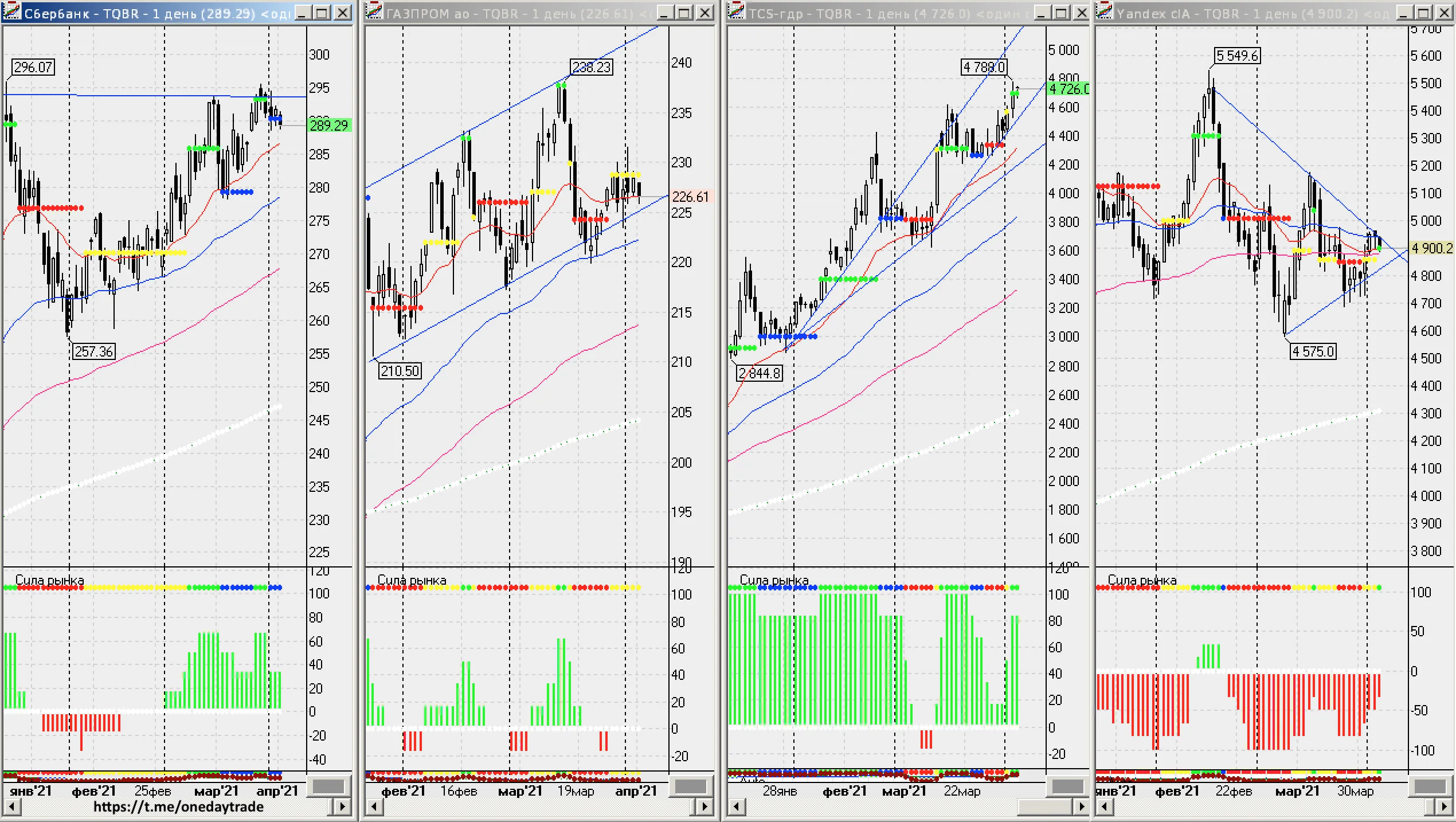Close the Сбербанк chart window
The width and height of the screenshot is (1456, 822).
pyautogui.click(x=343, y=12)
